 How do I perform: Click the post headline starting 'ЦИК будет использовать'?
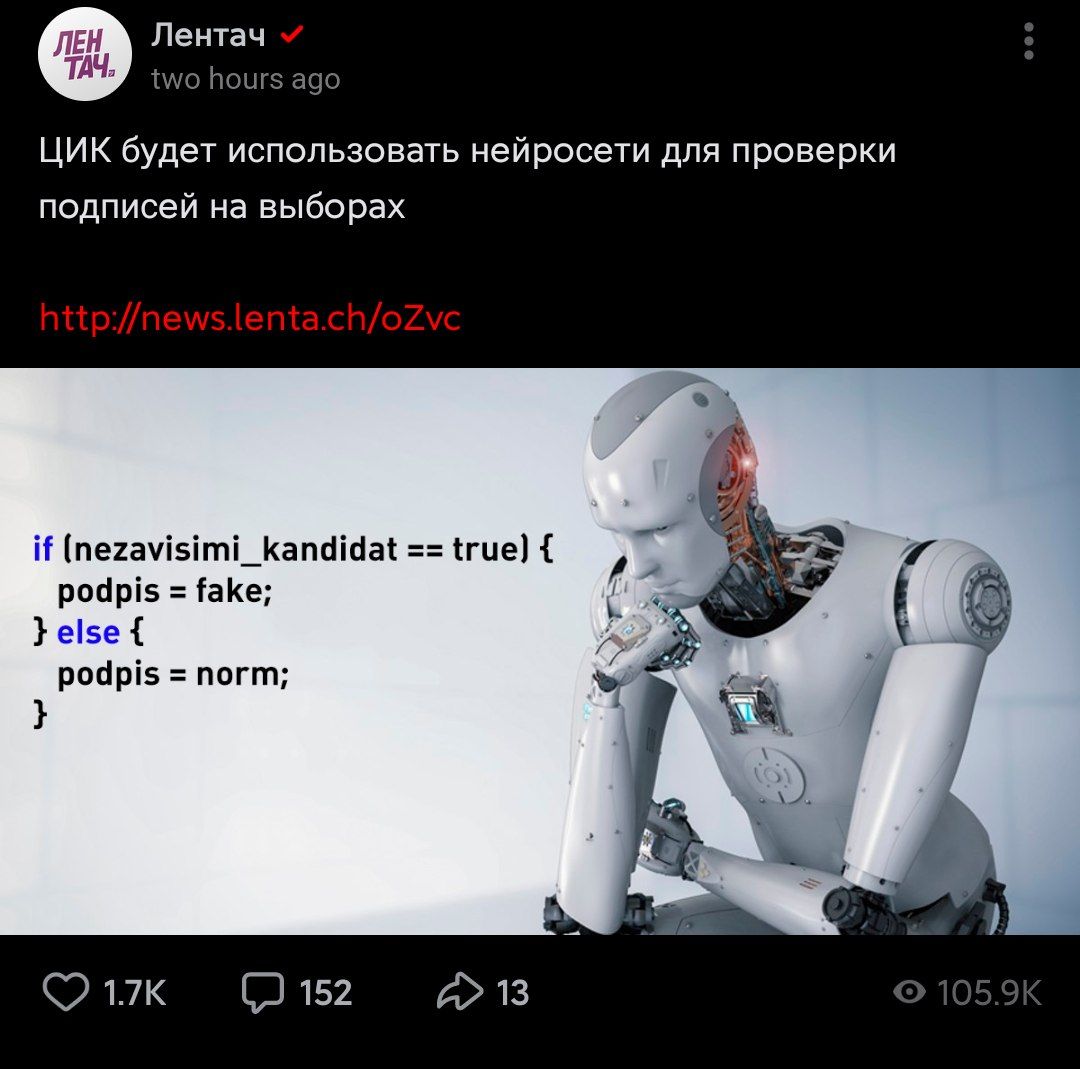click(467, 178)
